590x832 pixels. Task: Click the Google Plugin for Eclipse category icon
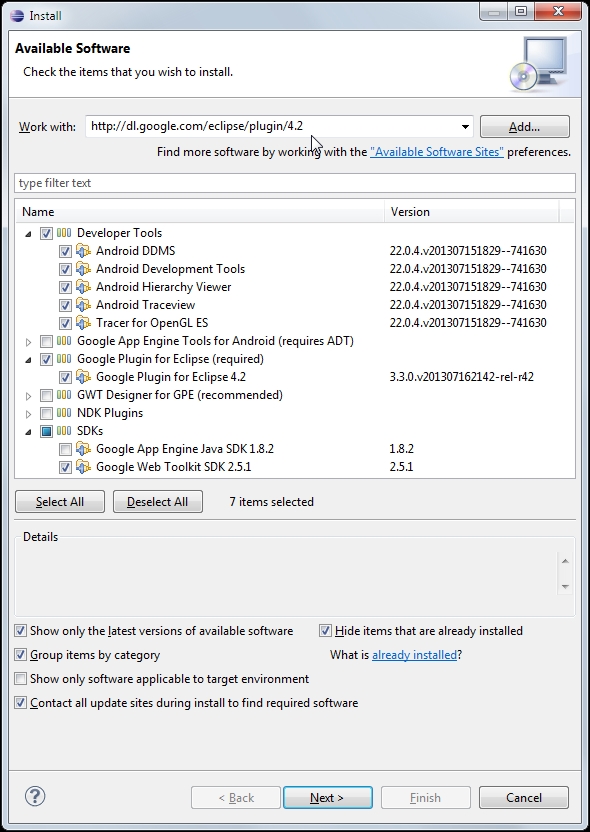(x=64, y=359)
